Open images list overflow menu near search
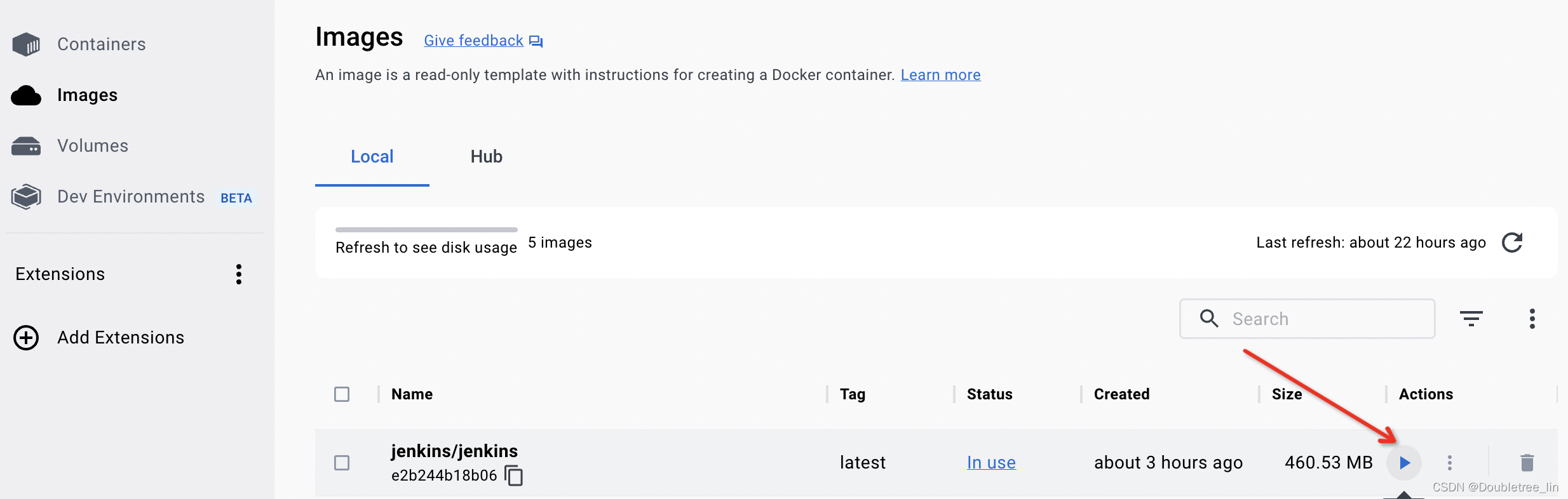The width and height of the screenshot is (1568, 499). pyautogui.click(x=1532, y=319)
